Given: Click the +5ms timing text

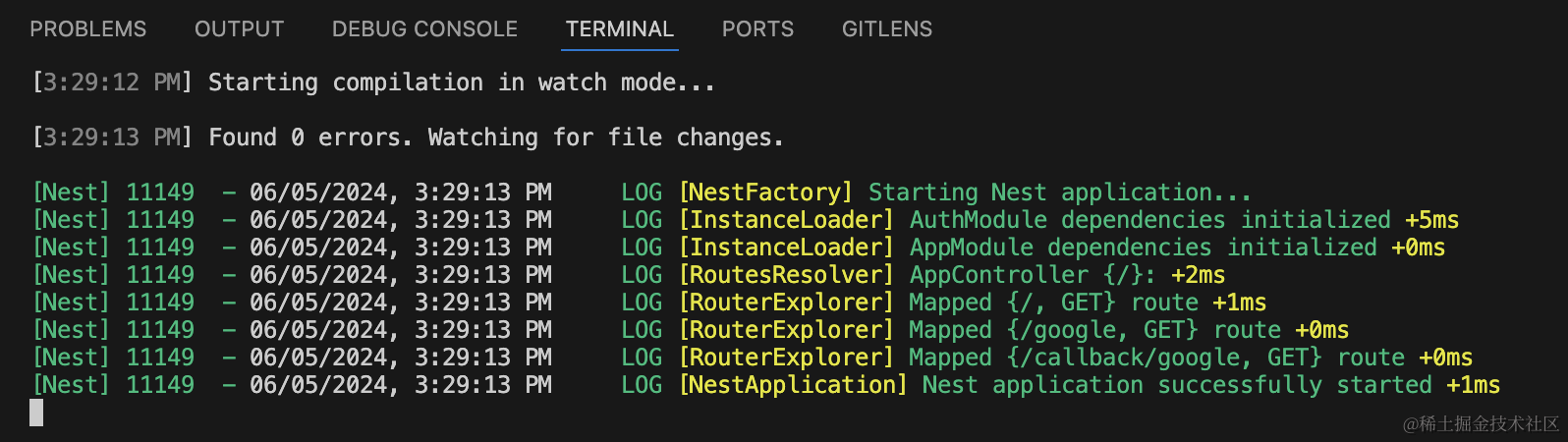Looking at the screenshot, I should [x=1432, y=220].
